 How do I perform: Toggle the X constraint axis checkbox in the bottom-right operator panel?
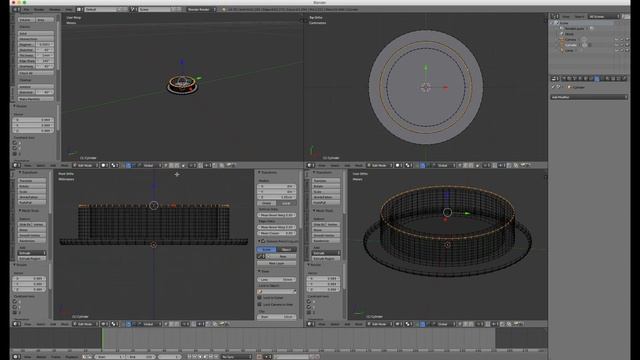(309, 302)
